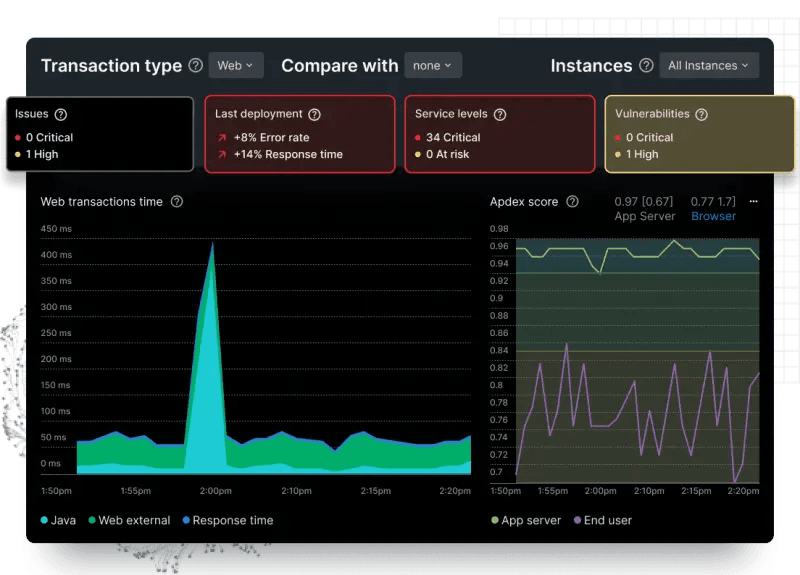Click 0 Critical in the Vulnerabilities card
The height and width of the screenshot is (575, 800).
point(644,138)
